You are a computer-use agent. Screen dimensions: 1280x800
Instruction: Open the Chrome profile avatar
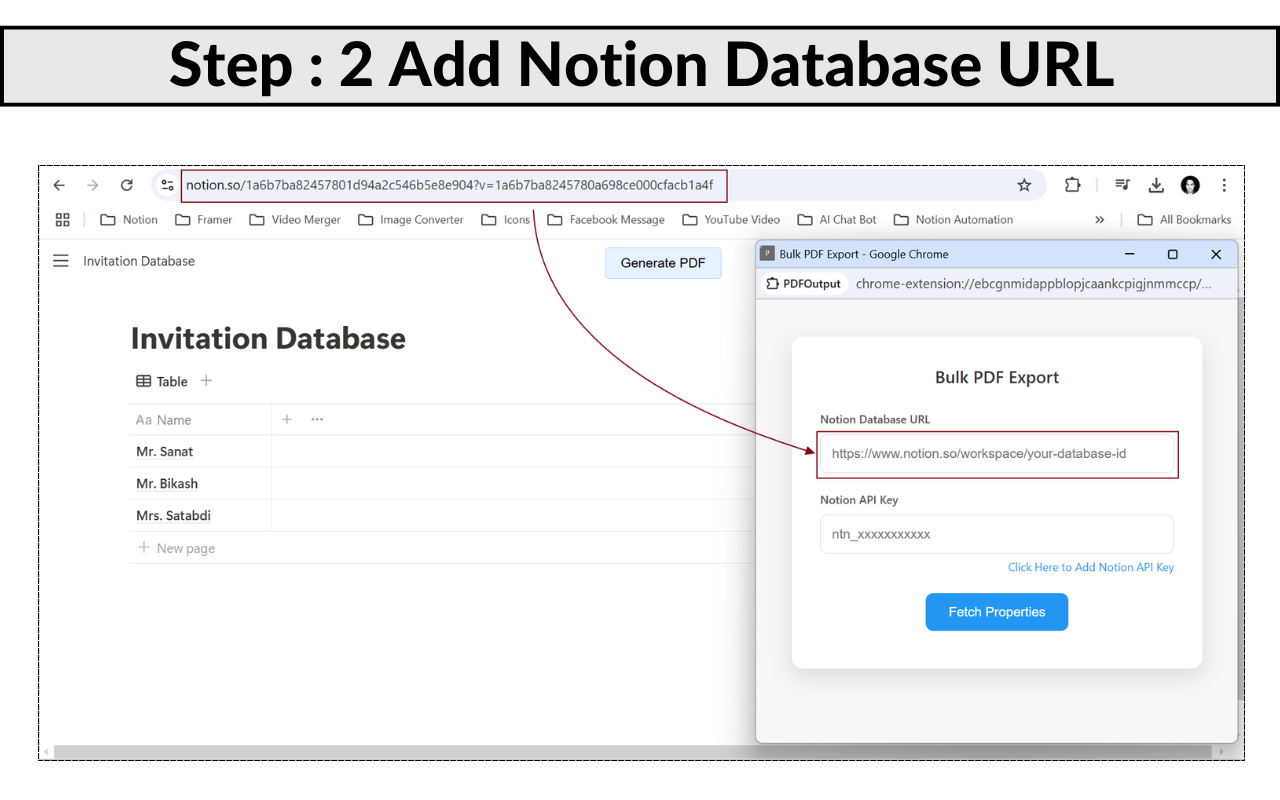coord(1190,185)
